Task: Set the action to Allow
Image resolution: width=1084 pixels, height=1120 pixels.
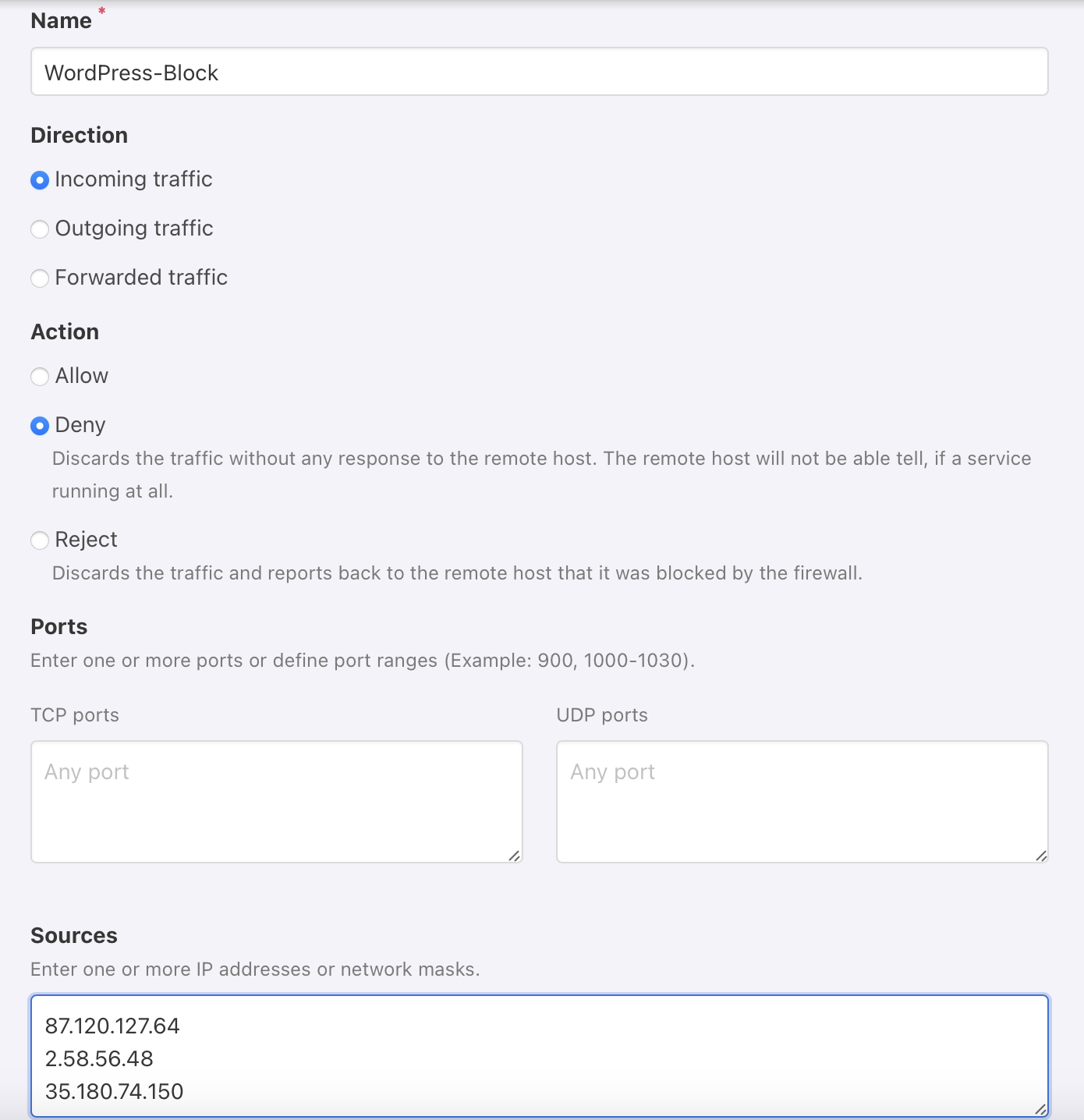Action: coord(40,377)
